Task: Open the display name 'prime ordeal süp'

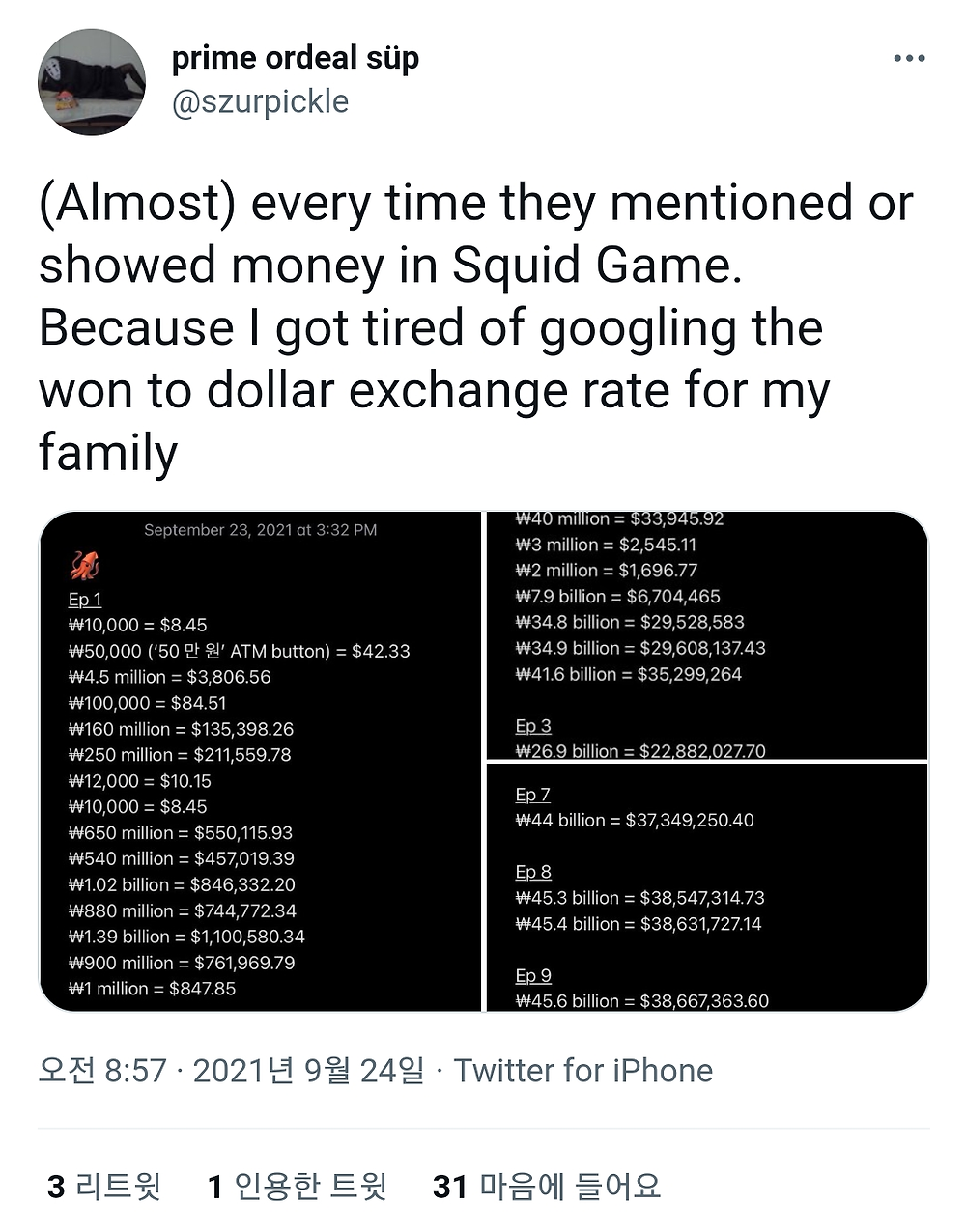Action: point(295,58)
